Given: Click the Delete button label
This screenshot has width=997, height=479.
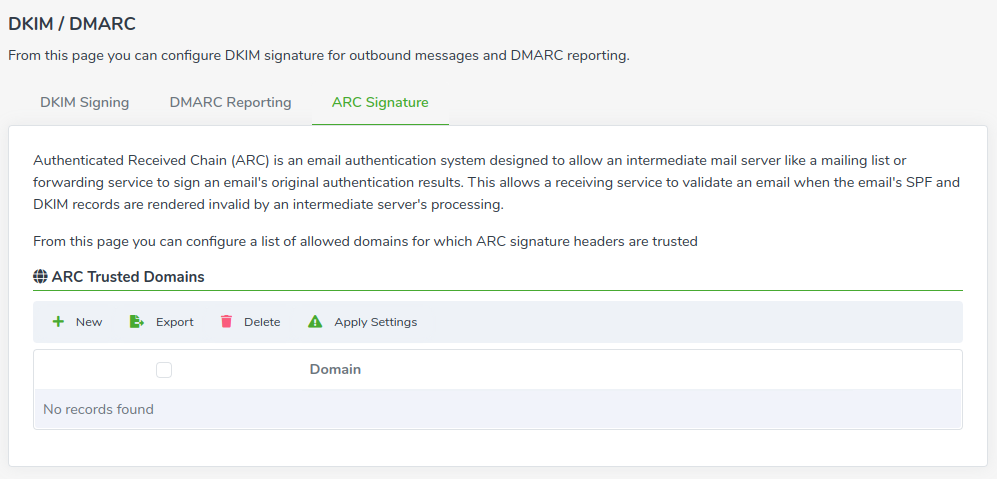Looking at the screenshot, I should click(262, 322).
